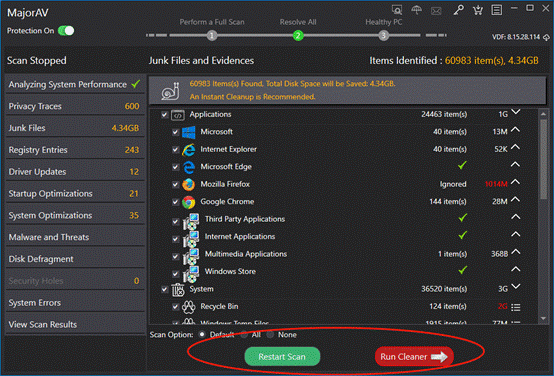Click the key registration icon
The image size is (554, 376).
(x=459, y=10)
